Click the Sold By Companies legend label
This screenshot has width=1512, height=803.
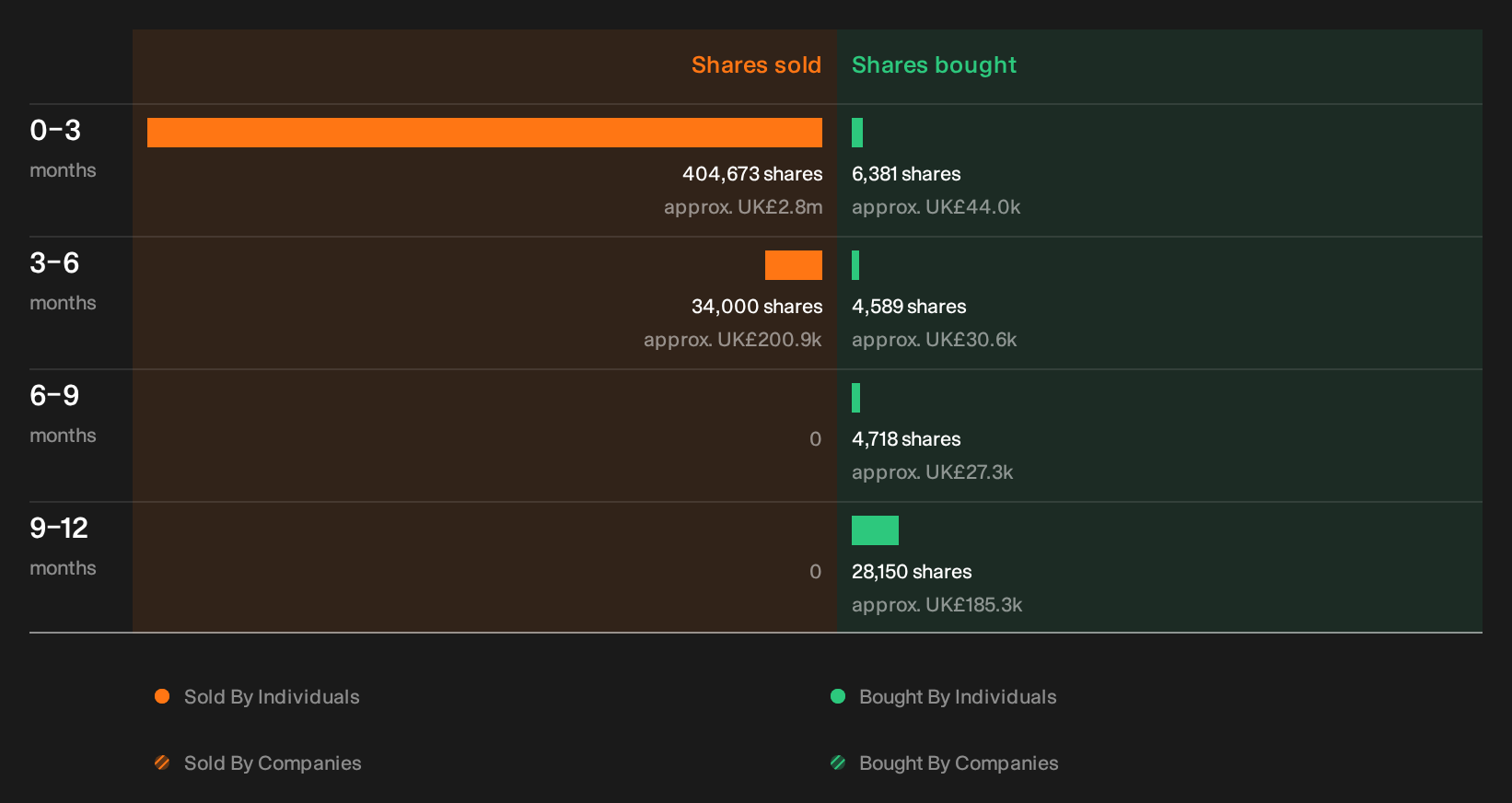(273, 763)
